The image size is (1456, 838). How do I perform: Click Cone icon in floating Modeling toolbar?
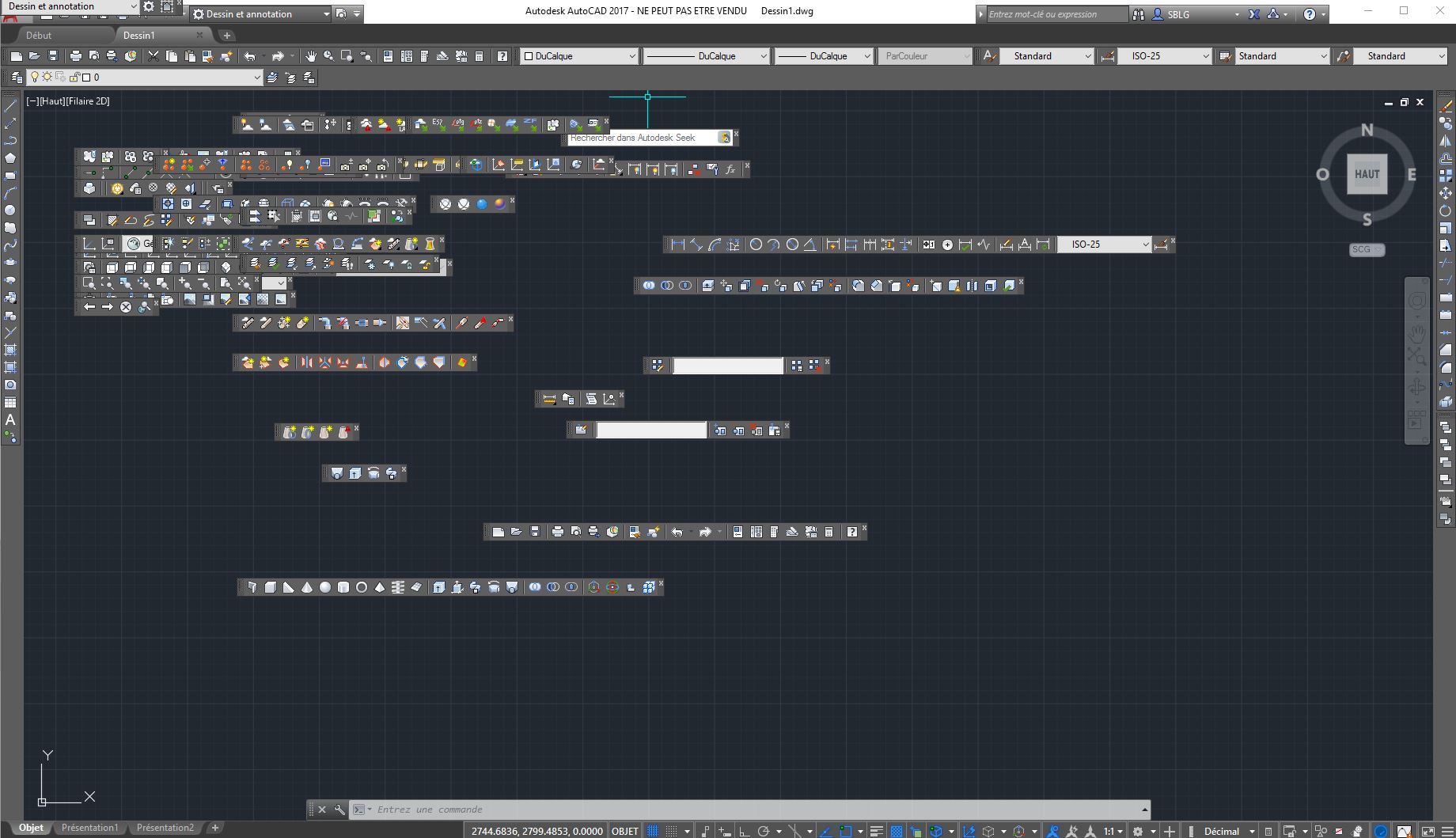[x=307, y=587]
